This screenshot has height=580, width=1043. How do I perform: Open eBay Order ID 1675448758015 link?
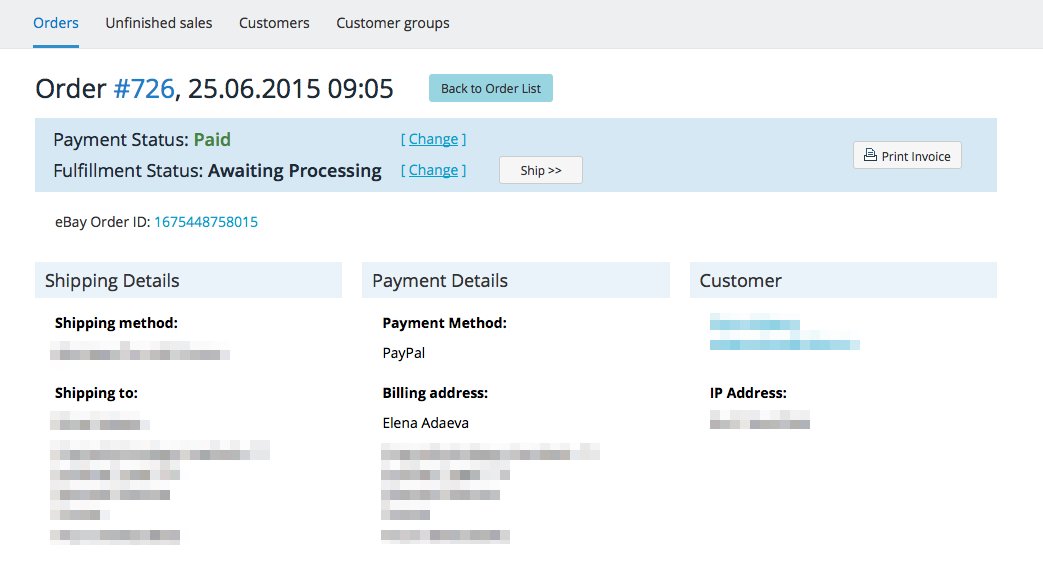click(205, 222)
